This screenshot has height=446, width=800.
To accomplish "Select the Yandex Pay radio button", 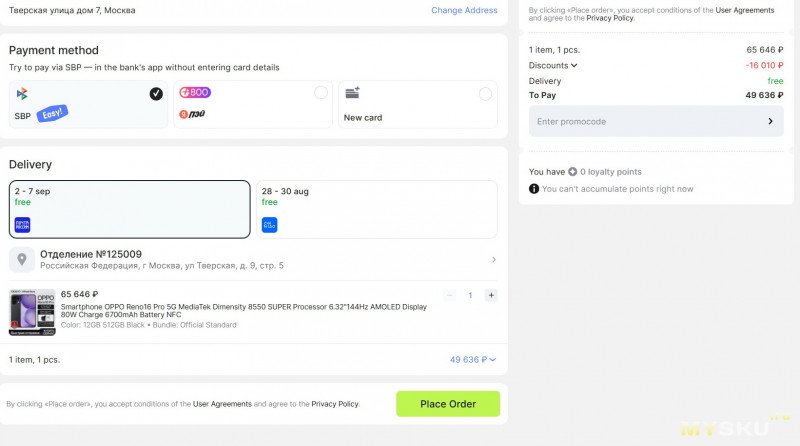I will tap(320, 92).
